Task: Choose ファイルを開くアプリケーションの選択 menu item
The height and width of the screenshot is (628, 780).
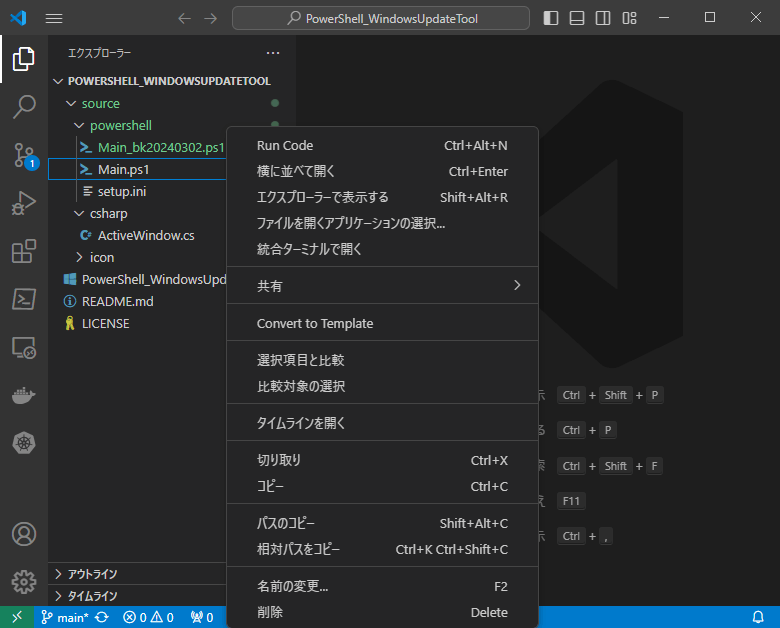Action: point(382,223)
